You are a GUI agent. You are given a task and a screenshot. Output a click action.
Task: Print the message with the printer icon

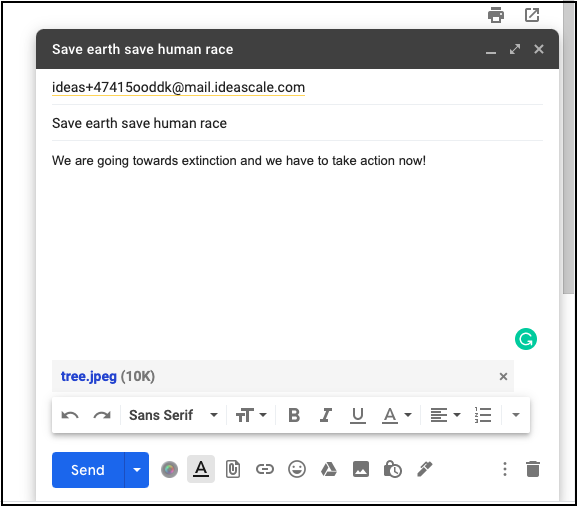pyautogui.click(x=496, y=15)
